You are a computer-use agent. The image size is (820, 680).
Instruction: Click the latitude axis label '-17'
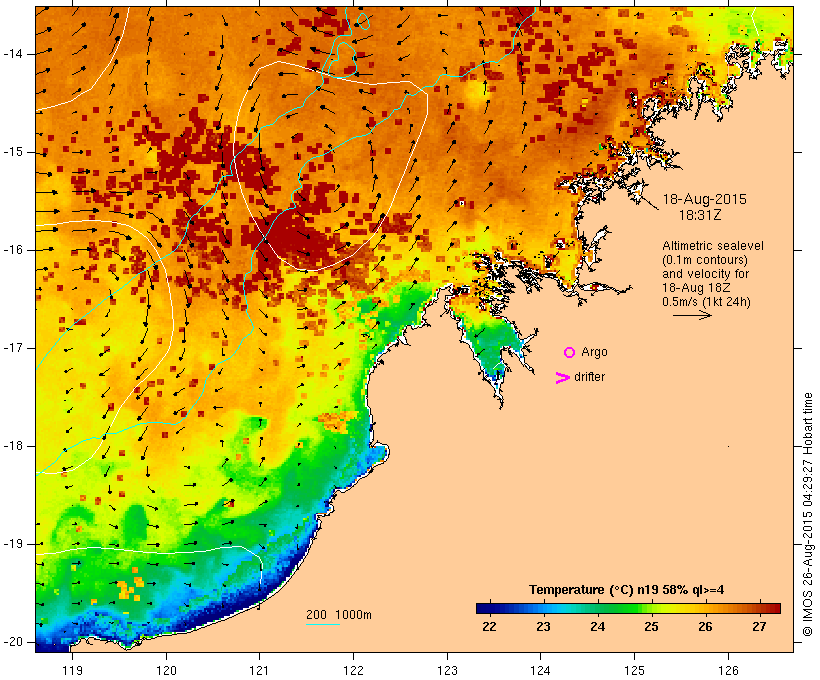[13, 348]
